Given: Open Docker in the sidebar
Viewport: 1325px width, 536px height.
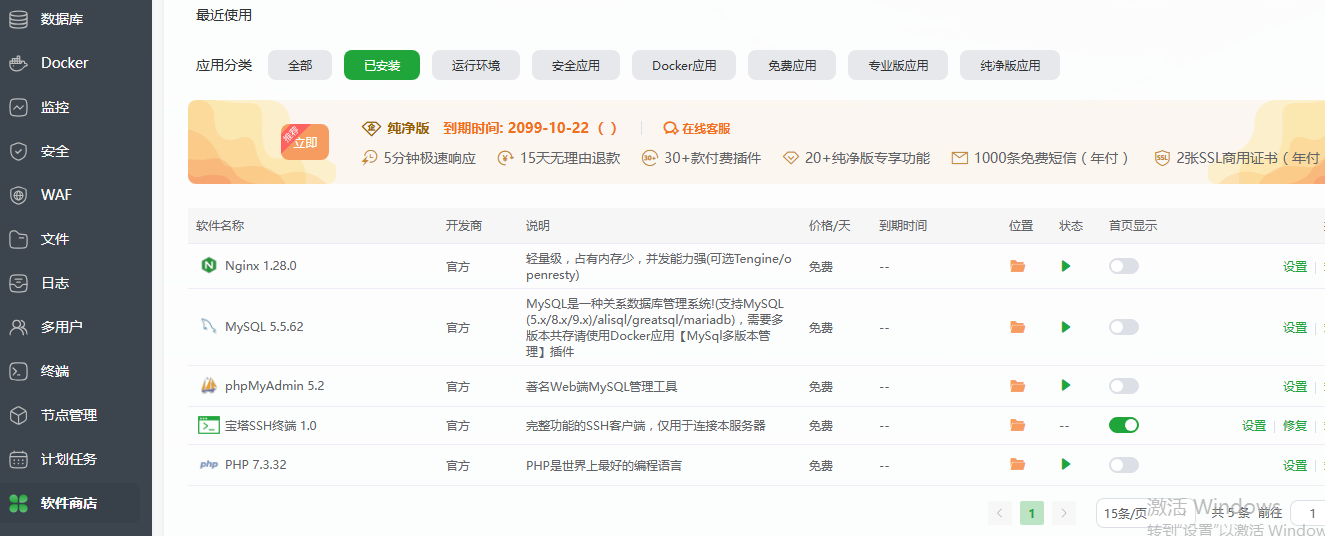Looking at the screenshot, I should 64,63.
